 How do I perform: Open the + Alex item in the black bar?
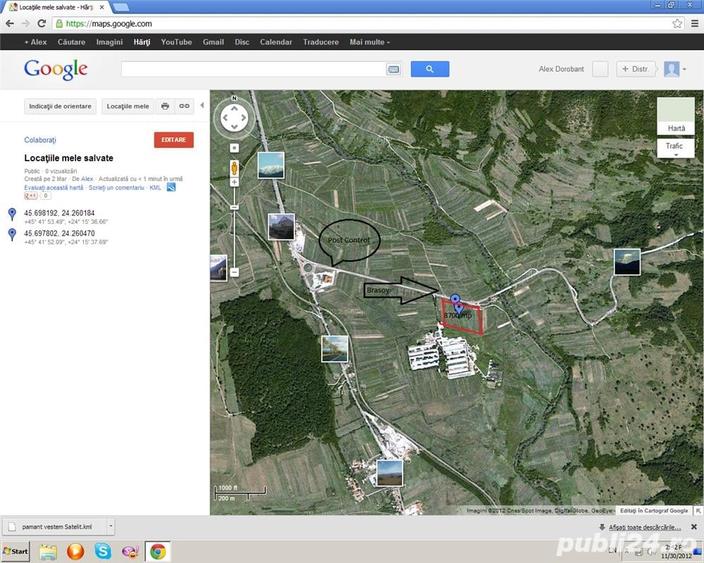coord(35,42)
